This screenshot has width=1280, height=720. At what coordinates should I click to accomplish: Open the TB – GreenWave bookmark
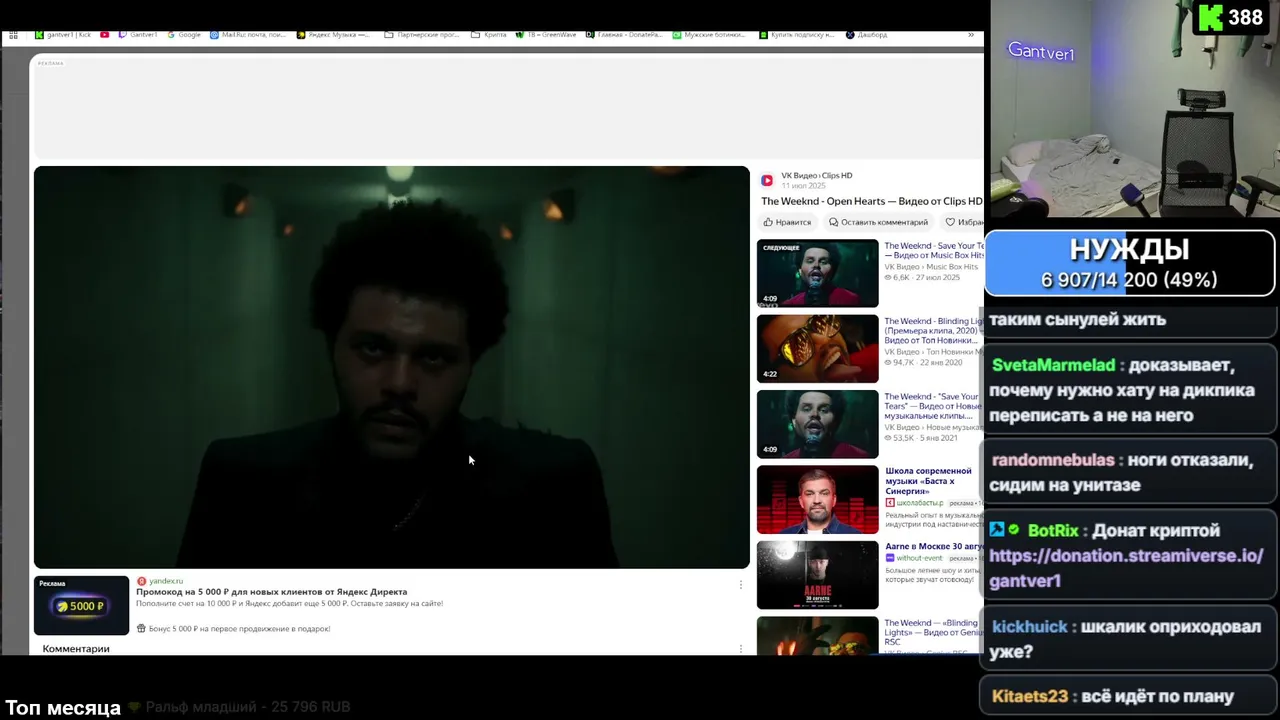(x=546, y=35)
